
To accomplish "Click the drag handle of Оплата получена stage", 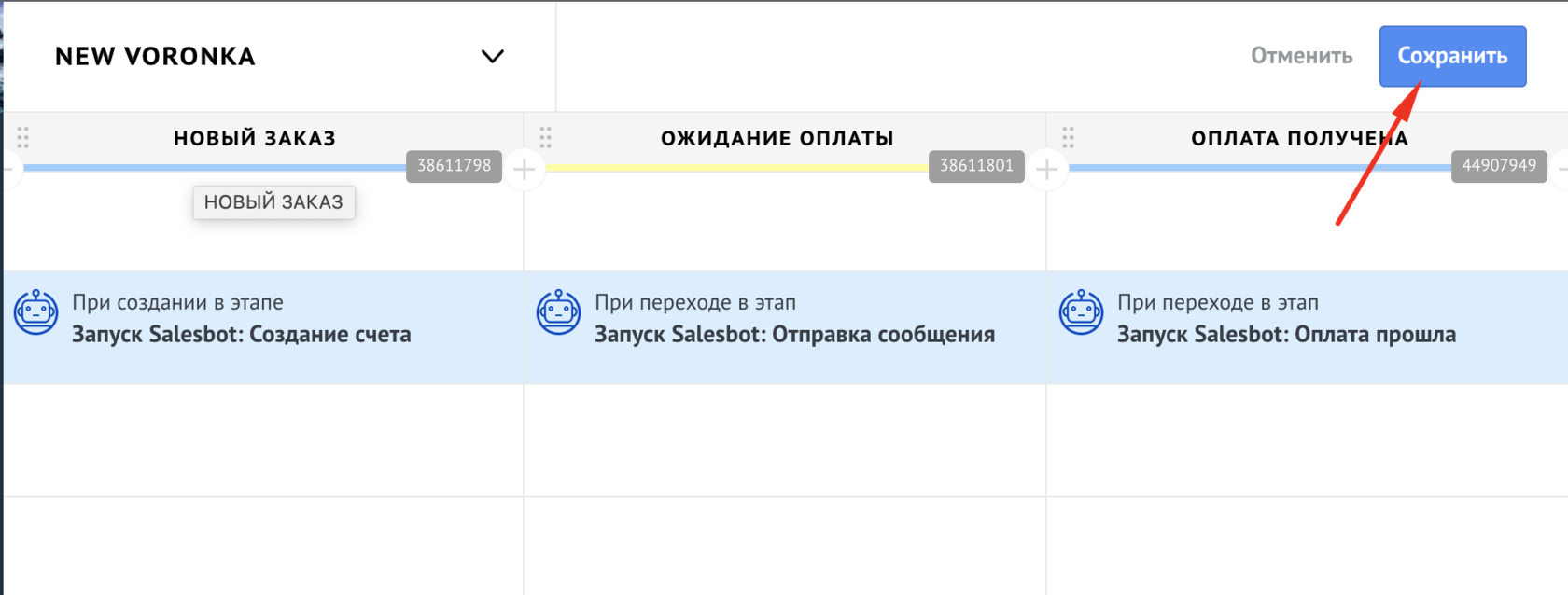I will tap(1069, 138).
